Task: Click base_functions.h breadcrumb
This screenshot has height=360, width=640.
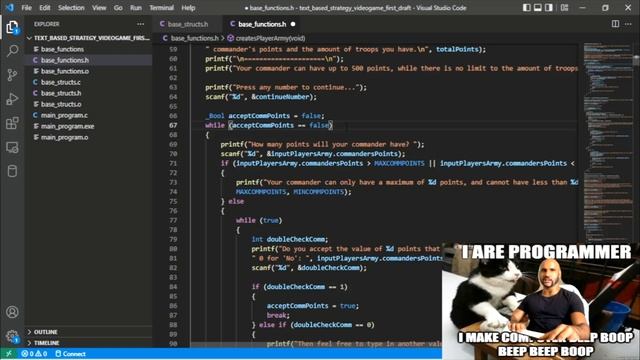Action: [x=191, y=38]
